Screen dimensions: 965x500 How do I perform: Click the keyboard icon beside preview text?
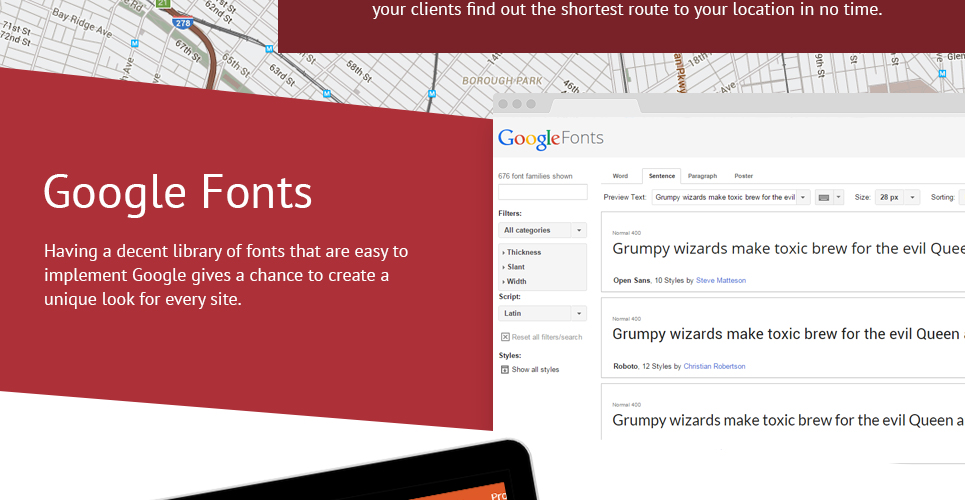(823, 198)
